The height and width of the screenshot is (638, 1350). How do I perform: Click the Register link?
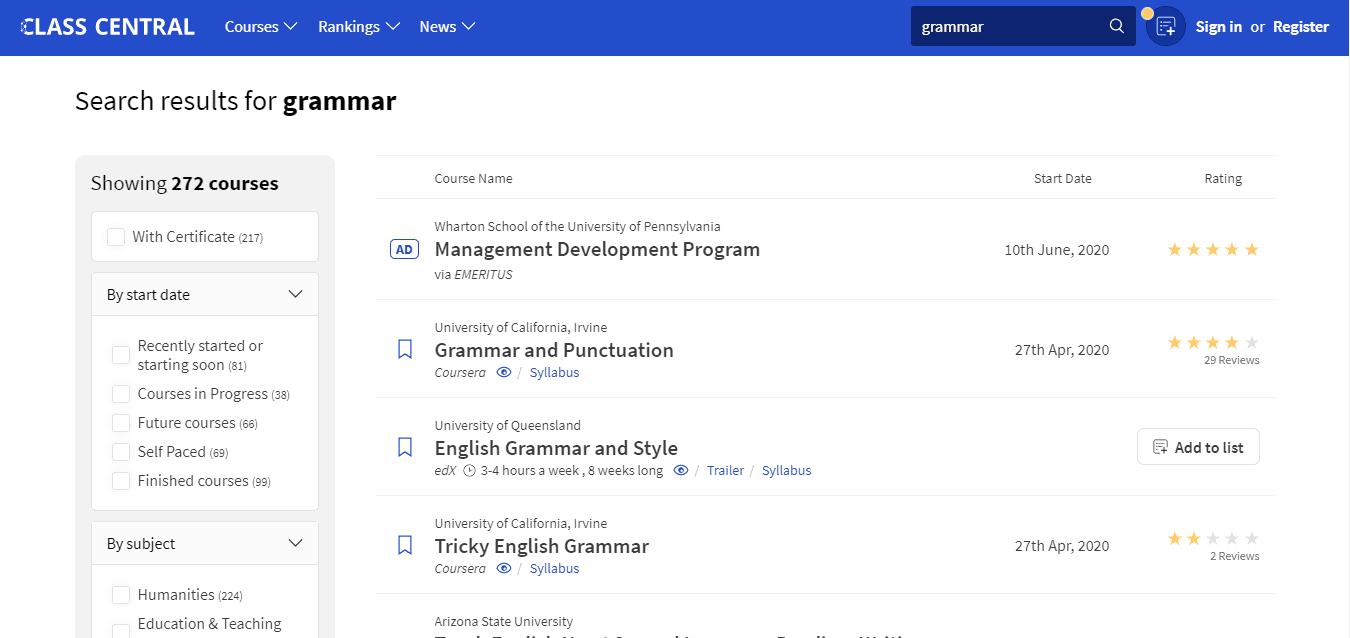pos(1301,27)
